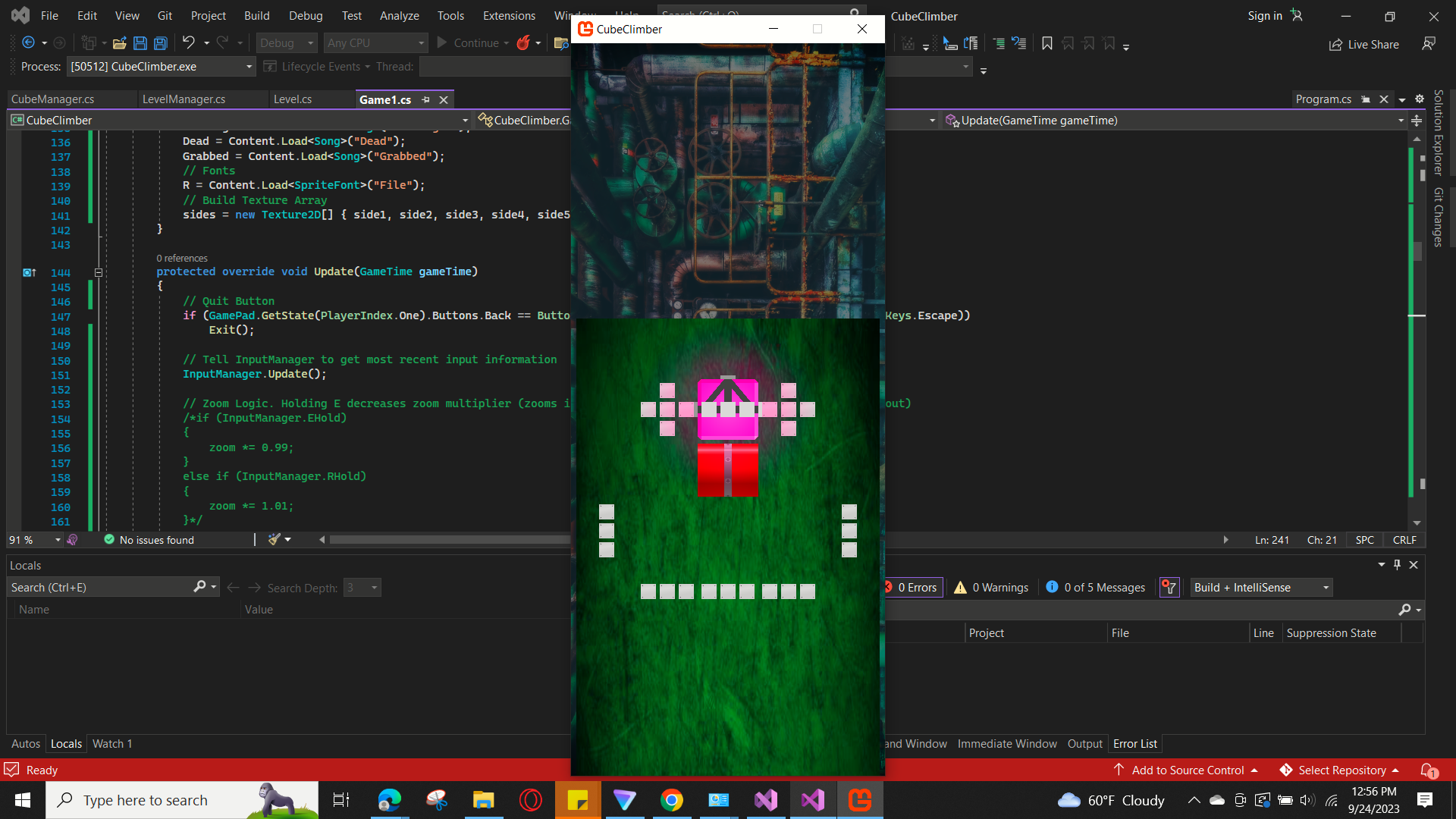Adjust the 91% editor zoom control

coord(34,539)
